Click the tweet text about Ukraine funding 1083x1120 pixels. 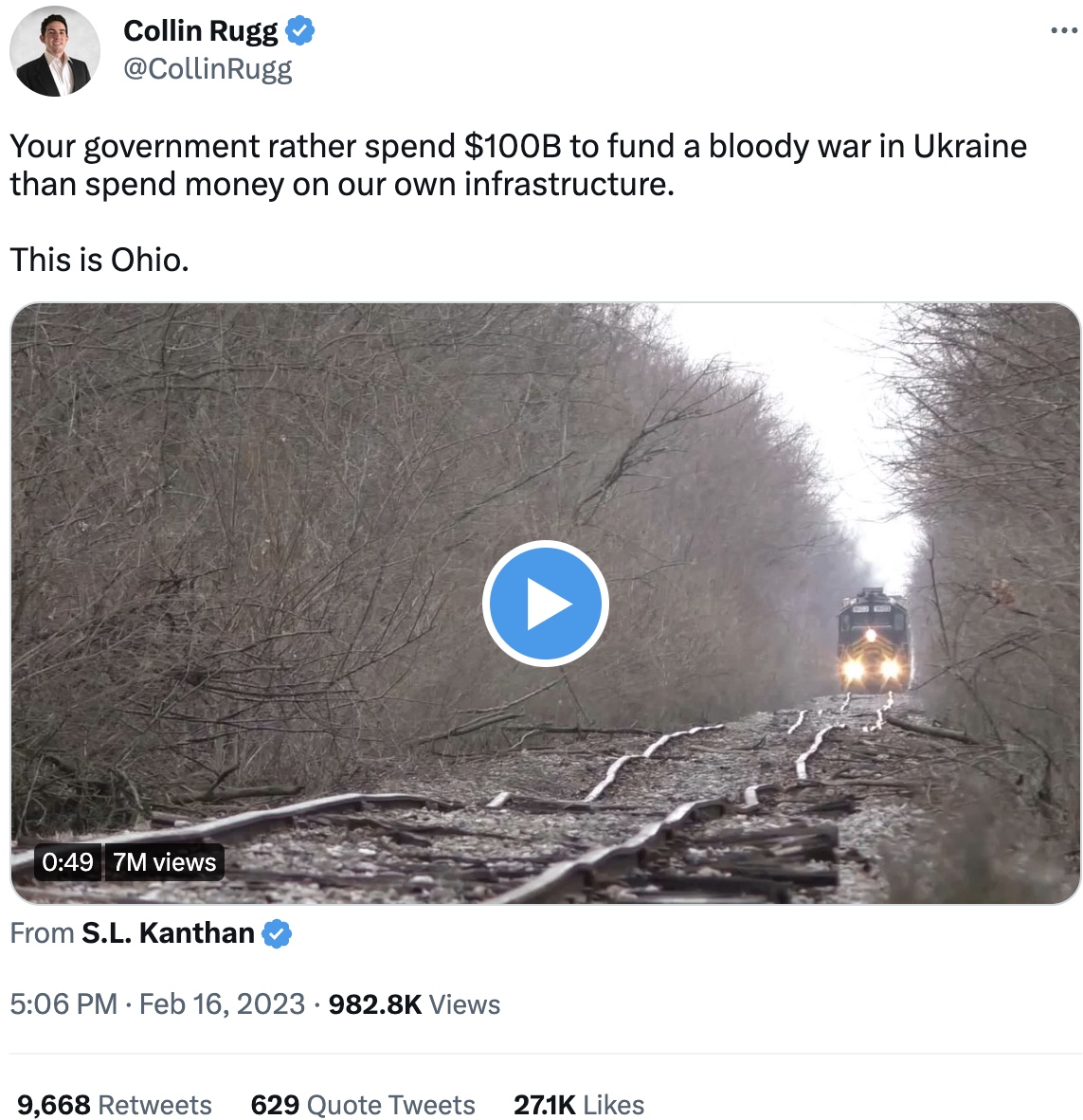pos(518,165)
